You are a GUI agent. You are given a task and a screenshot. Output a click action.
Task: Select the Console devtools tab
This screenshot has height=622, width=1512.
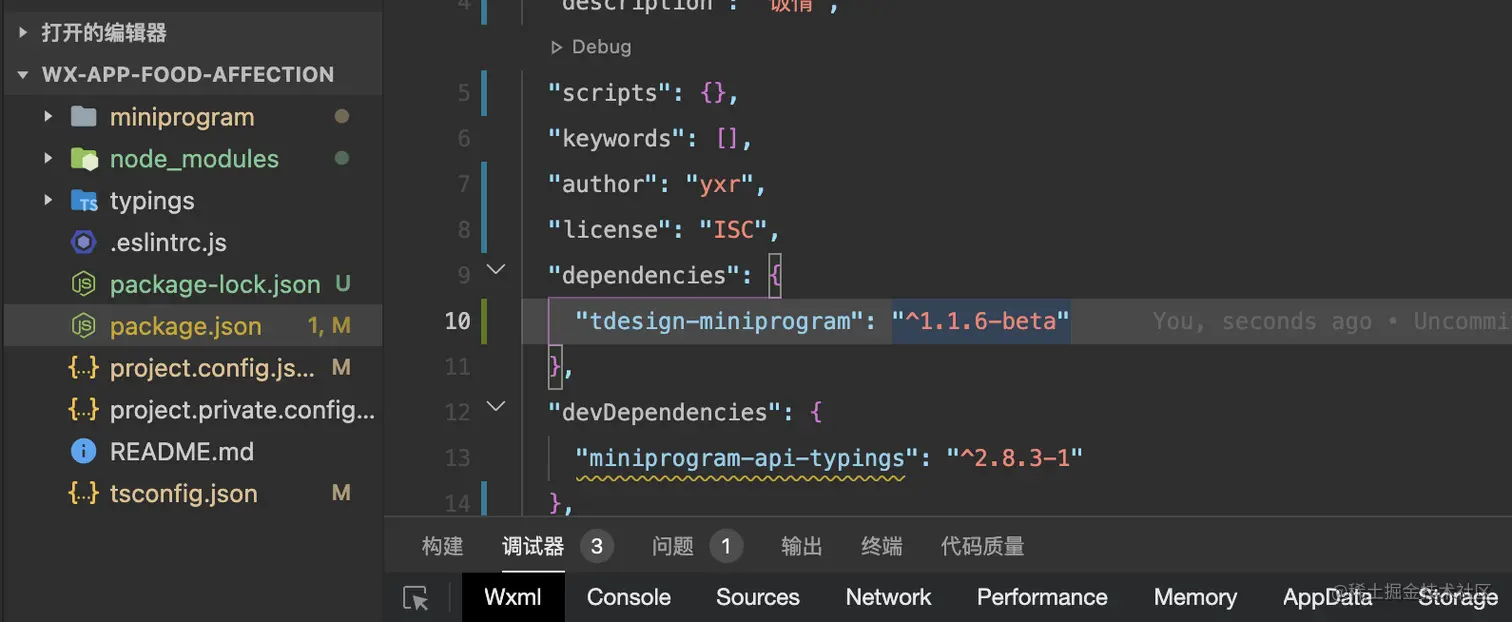[629, 597]
